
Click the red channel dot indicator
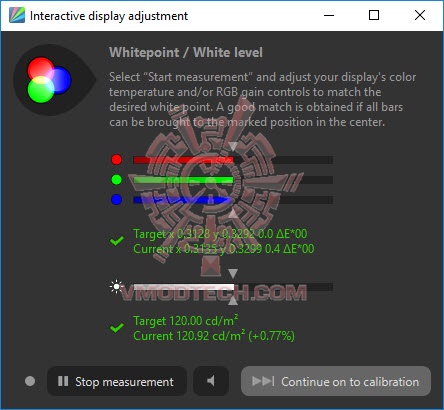(116, 160)
